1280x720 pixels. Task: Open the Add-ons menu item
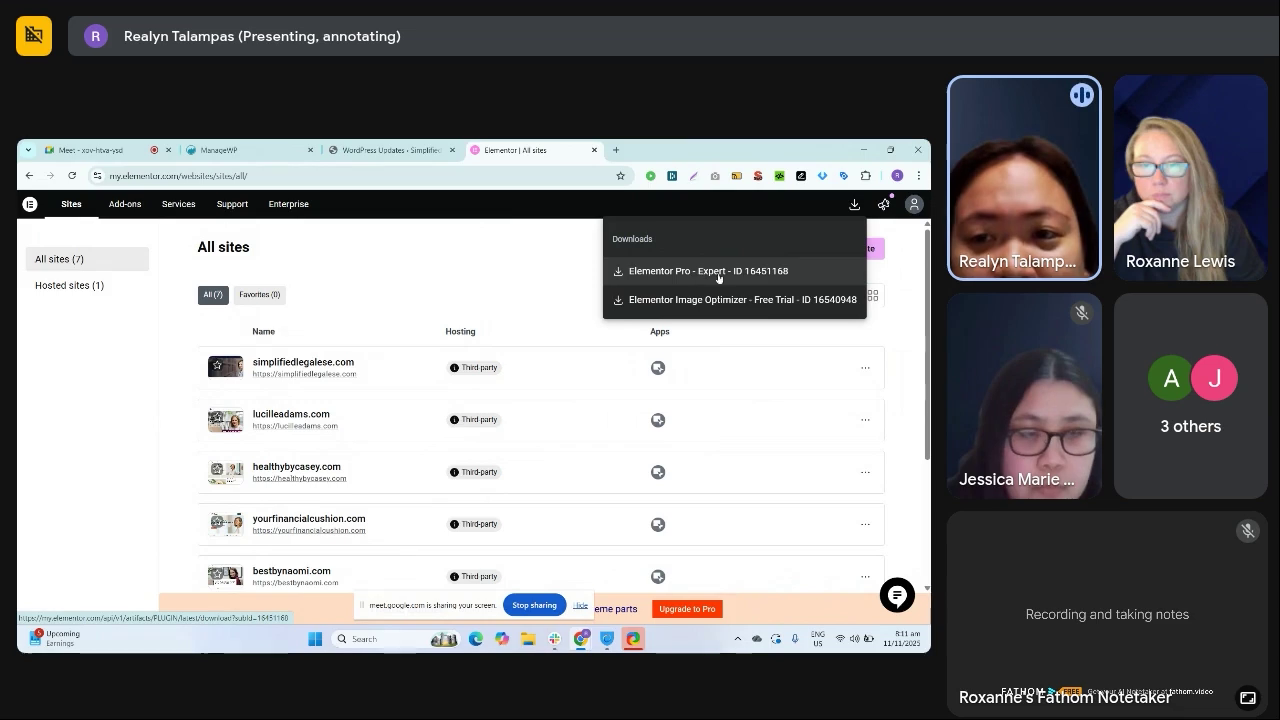click(125, 204)
